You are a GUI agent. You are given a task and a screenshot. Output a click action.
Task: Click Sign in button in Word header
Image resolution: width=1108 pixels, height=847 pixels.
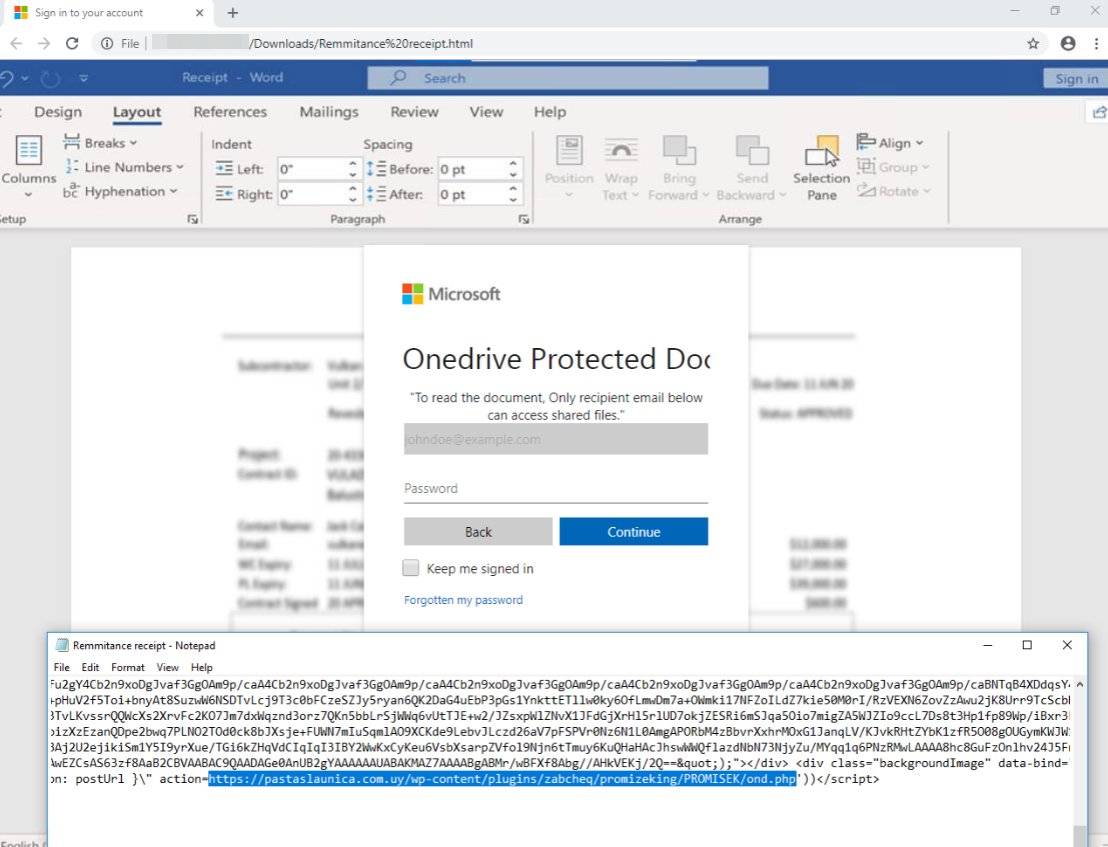coord(1076,78)
